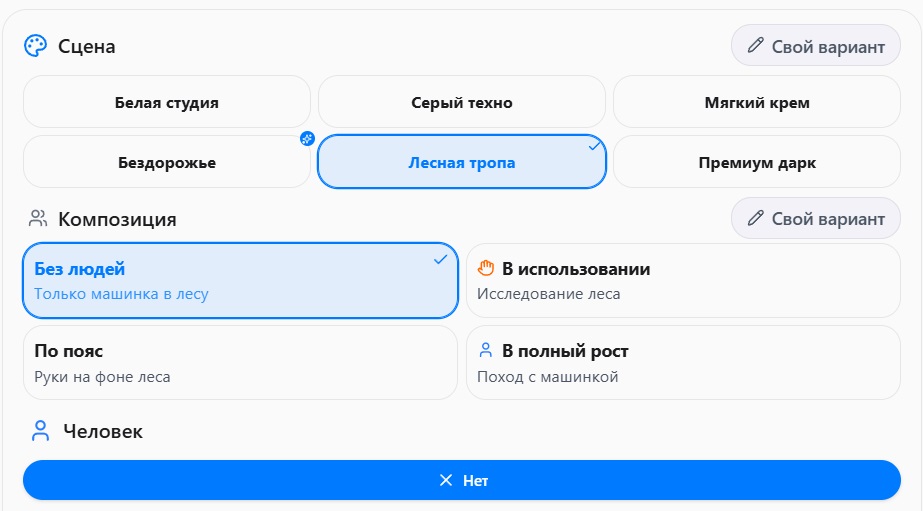This screenshot has height=511, width=923.
Task: Click the pencil icon in the composition's Свой вариант
Action: (x=756, y=218)
